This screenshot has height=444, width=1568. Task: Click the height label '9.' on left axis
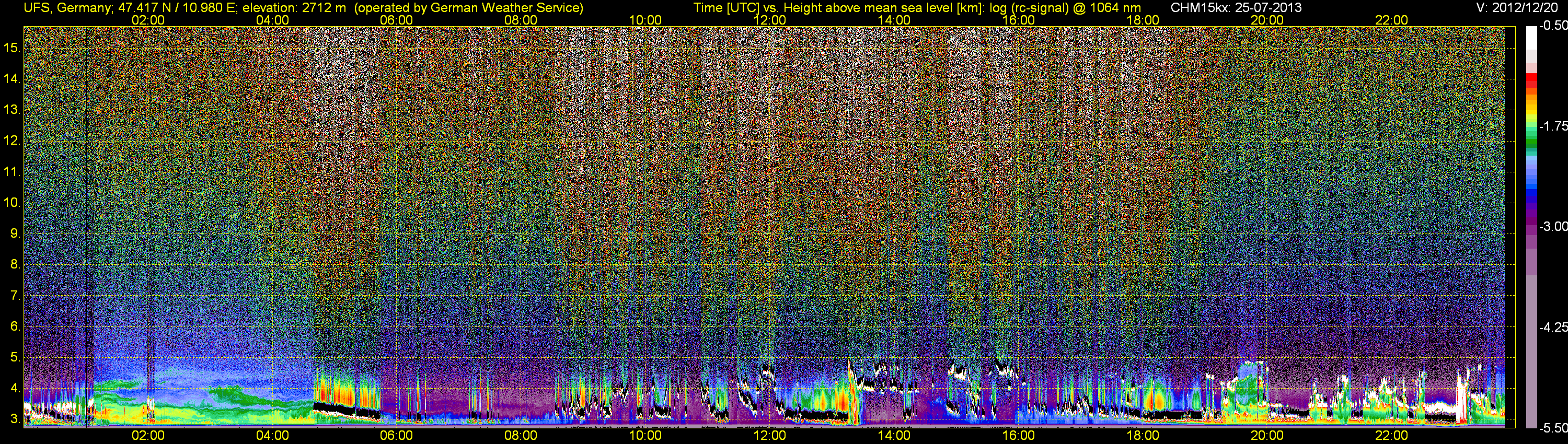click(16, 233)
